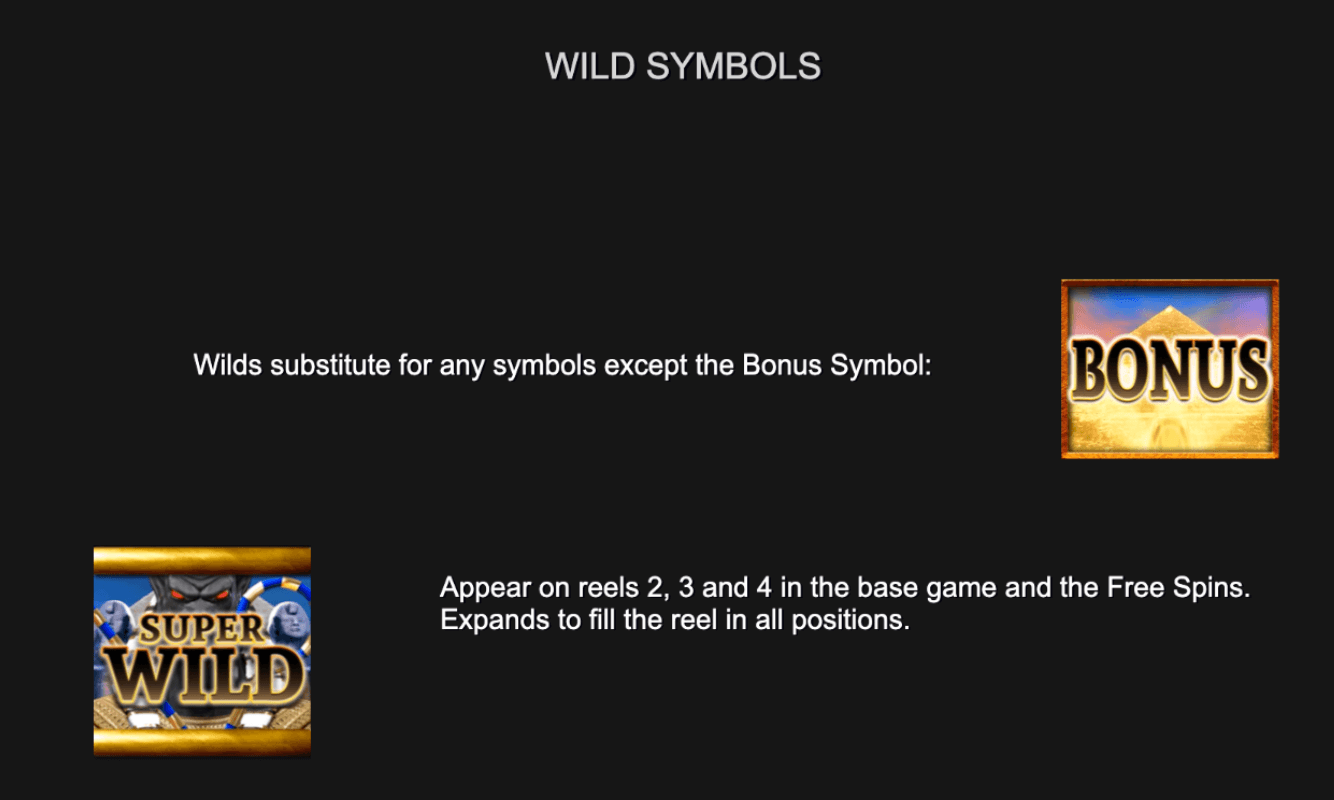Click the golden bottom bar of Super Wild
Image resolution: width=1334 pixels, height=800 pixels.
point(202,742)
